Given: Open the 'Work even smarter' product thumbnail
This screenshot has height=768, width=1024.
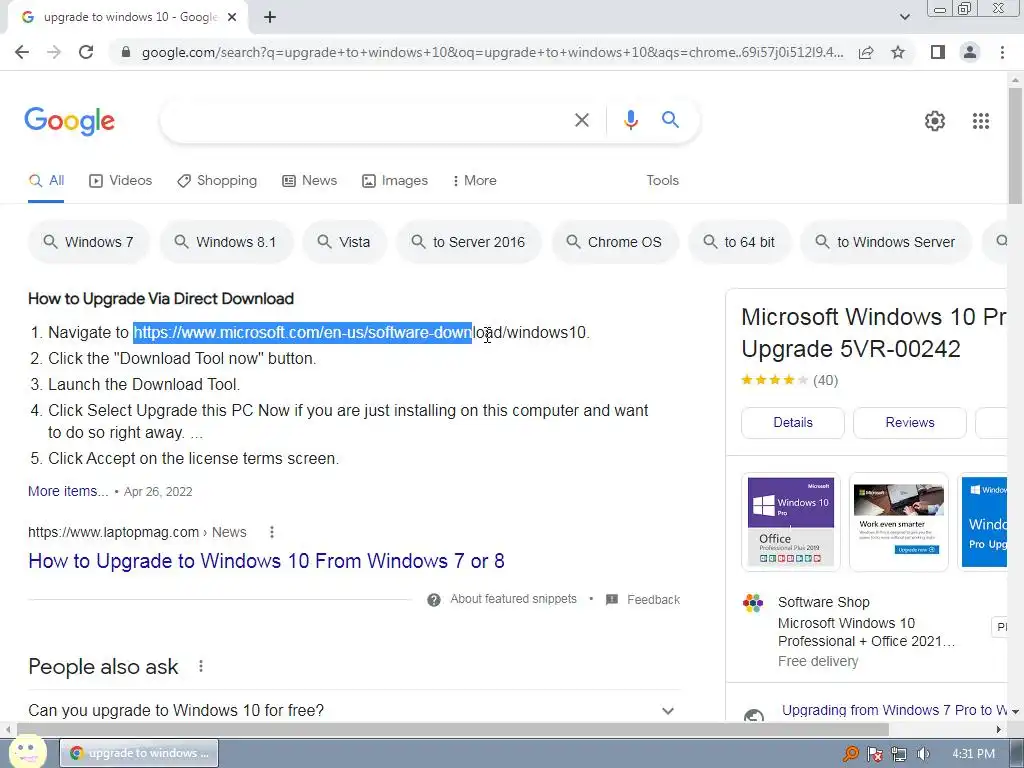Looking at the screenshot, I should [x=898, y=522].
